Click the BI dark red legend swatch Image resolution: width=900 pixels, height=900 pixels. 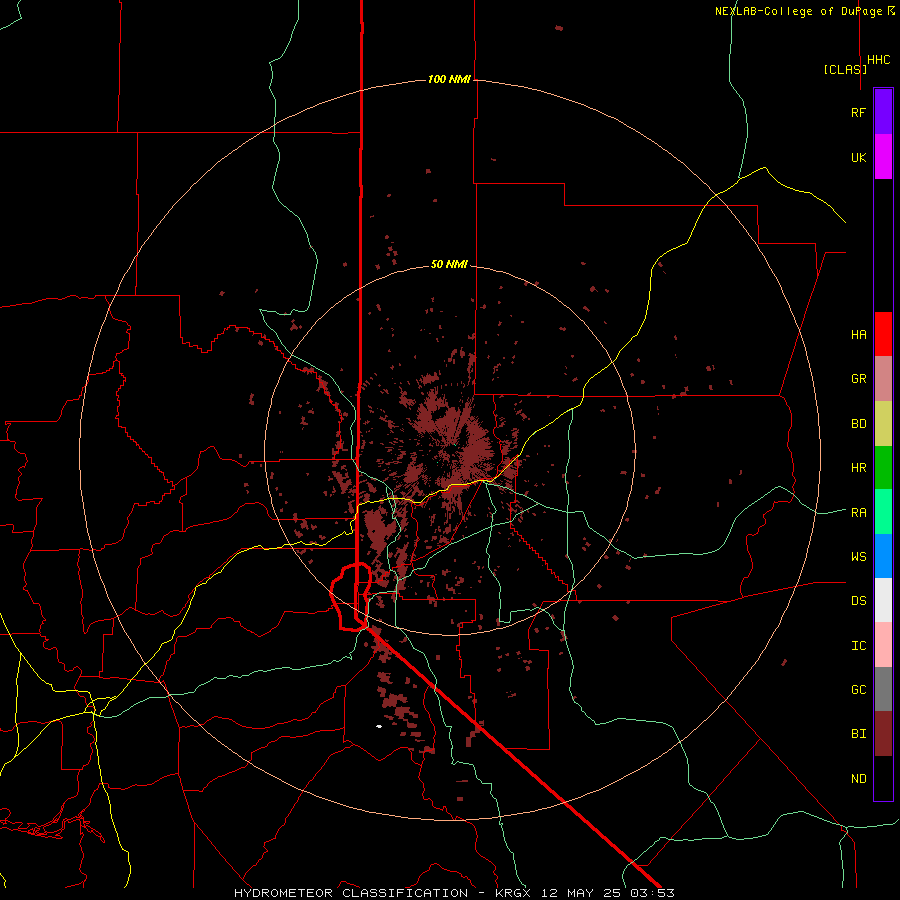883,734
